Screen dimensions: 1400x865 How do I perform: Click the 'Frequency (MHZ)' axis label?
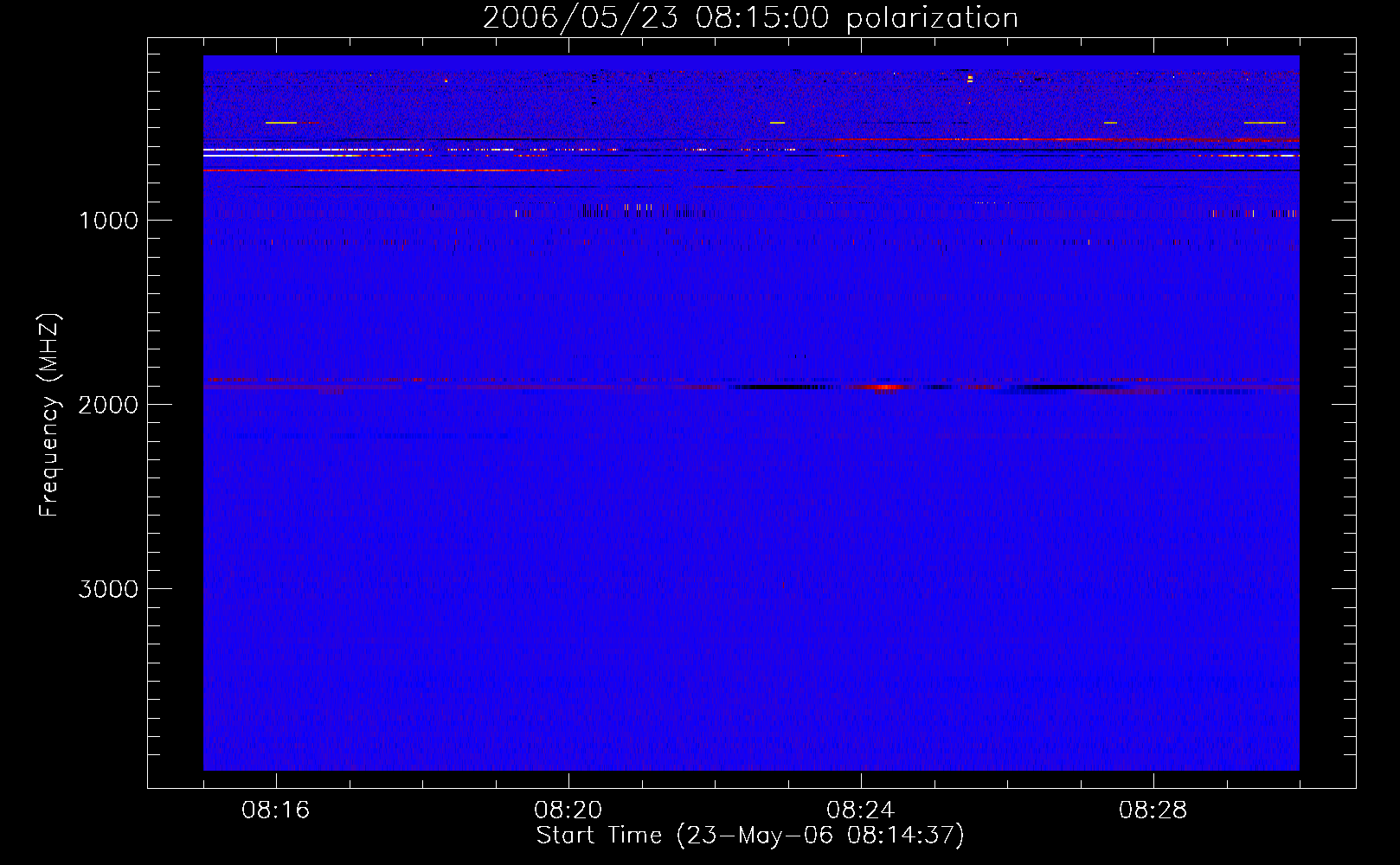[x=50, y=414]
